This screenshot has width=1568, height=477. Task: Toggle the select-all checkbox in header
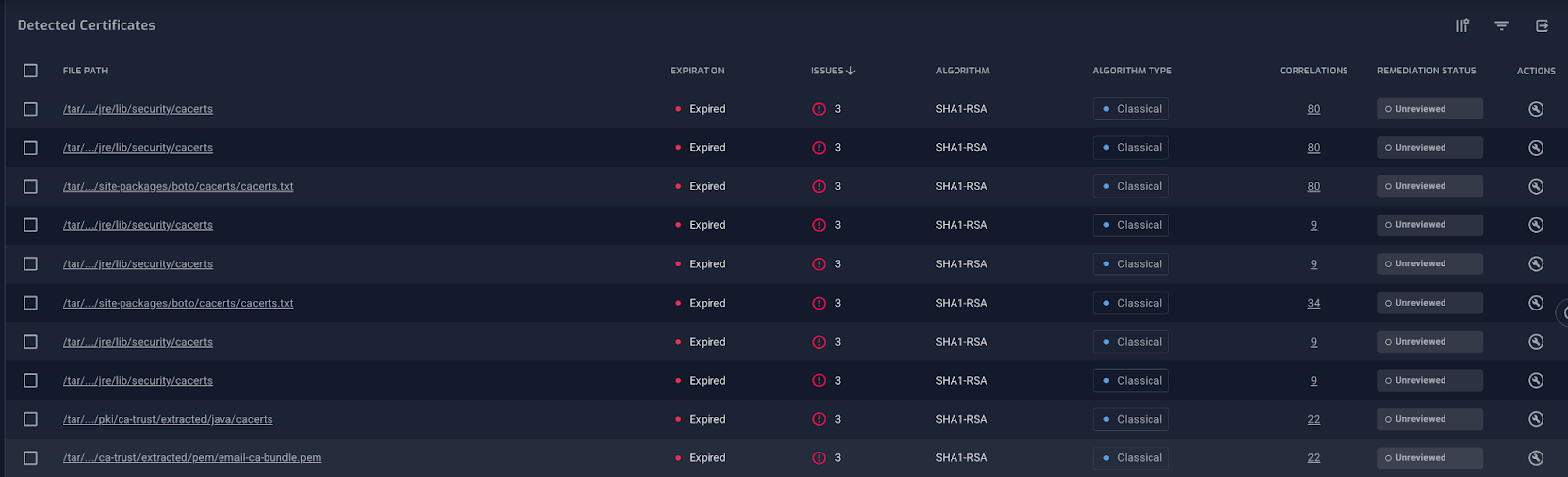(x=31, y=71)
